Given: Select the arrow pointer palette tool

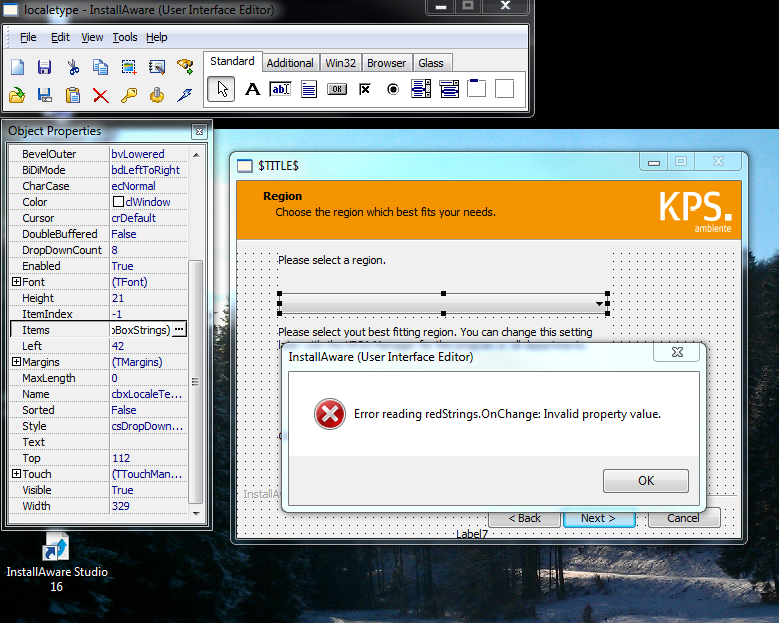Looking at the screenshot, I should pyautogui.click(x=221, y=89).
